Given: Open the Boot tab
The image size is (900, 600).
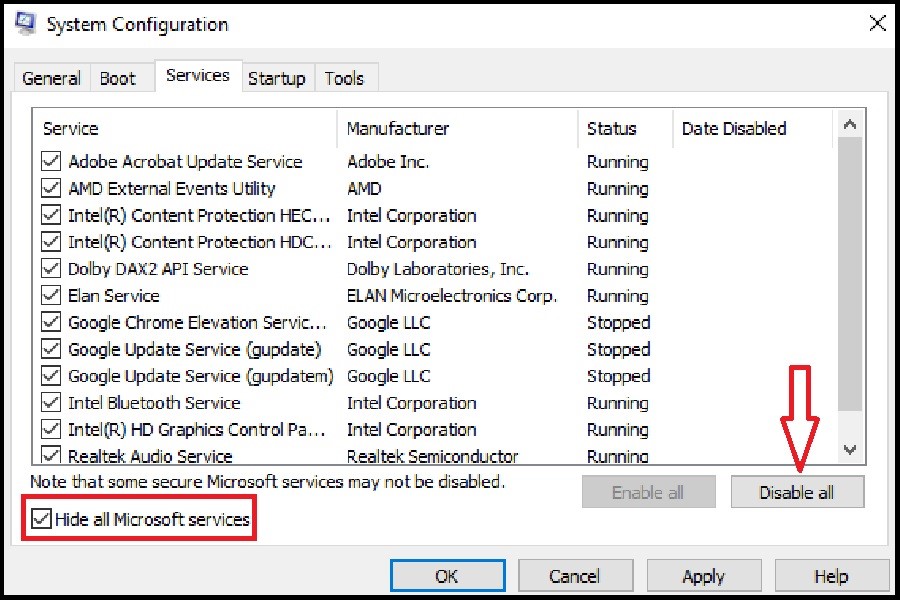Looking at the screenshot, I should coord(118,78).
